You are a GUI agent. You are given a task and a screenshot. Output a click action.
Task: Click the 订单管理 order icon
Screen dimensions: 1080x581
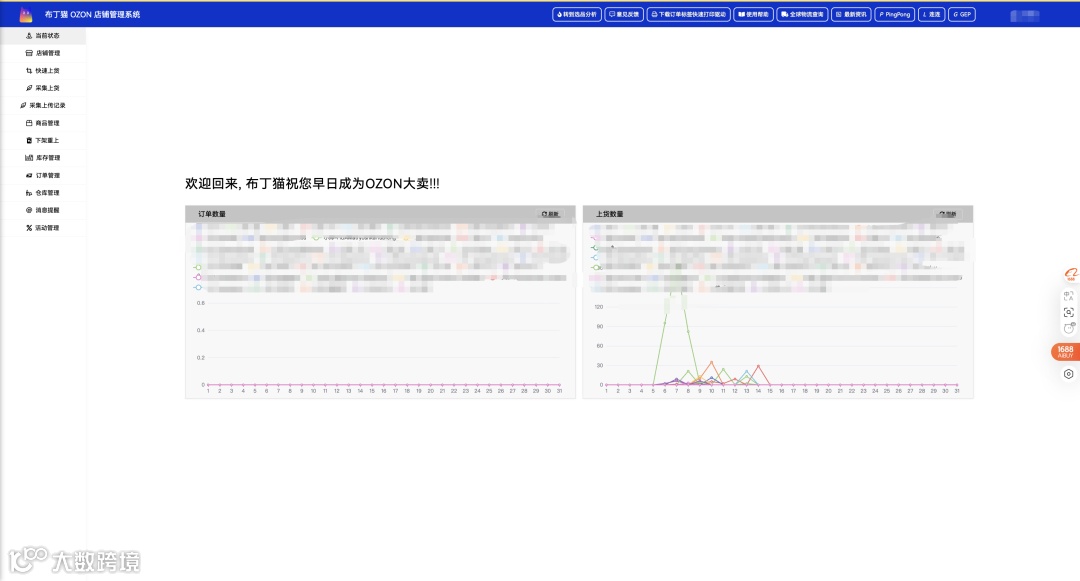coord(29,176)
